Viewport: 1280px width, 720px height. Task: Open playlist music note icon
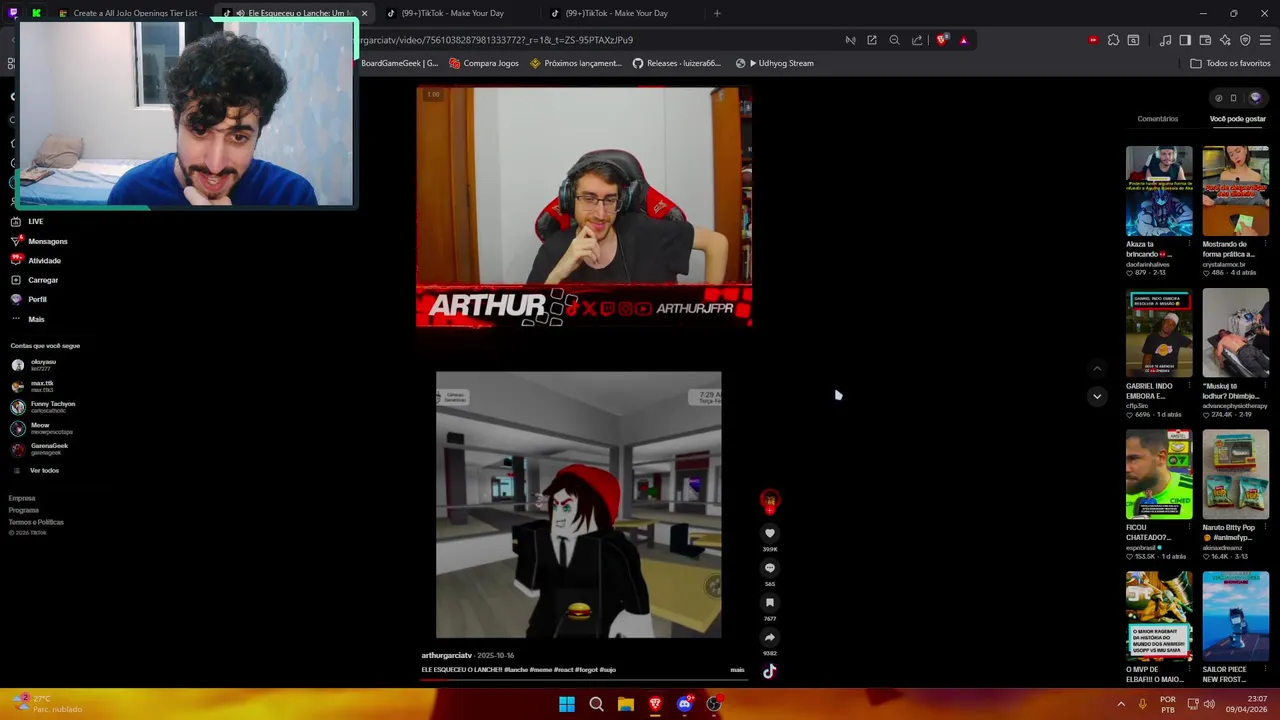click(x=1165, y=40)
